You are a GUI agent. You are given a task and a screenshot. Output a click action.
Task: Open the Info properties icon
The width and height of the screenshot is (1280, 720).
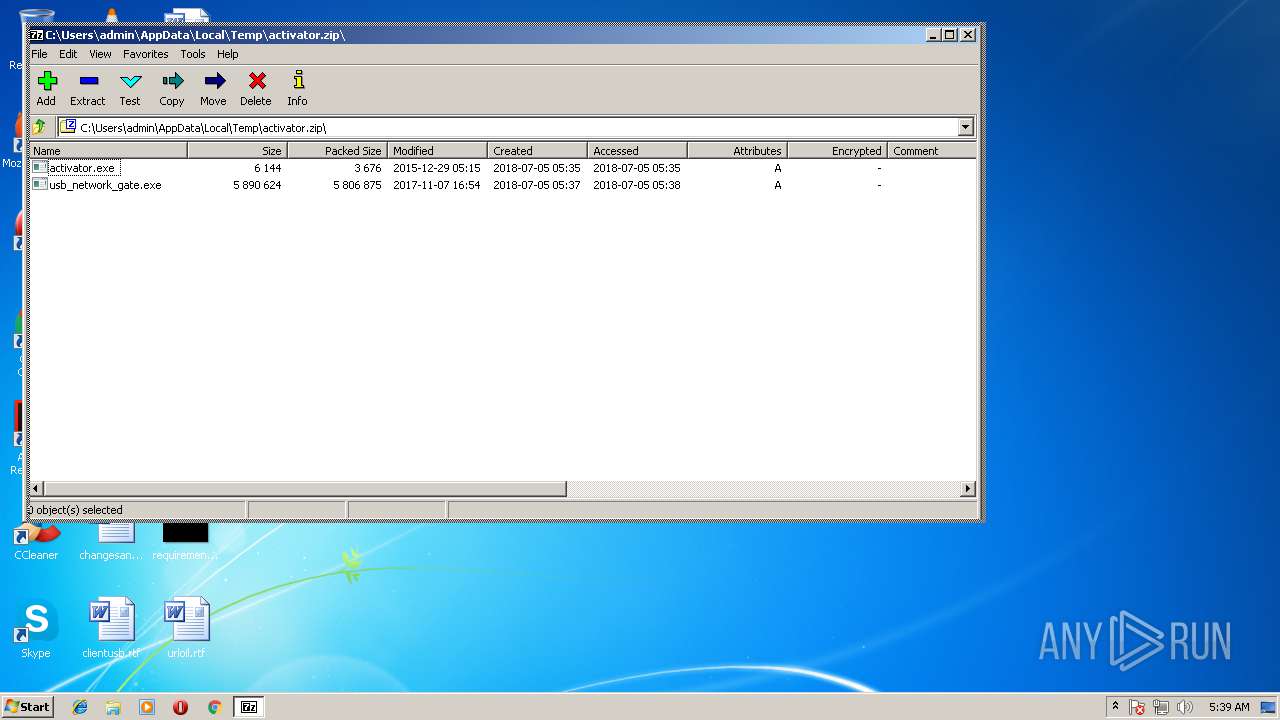coord(297,81)
